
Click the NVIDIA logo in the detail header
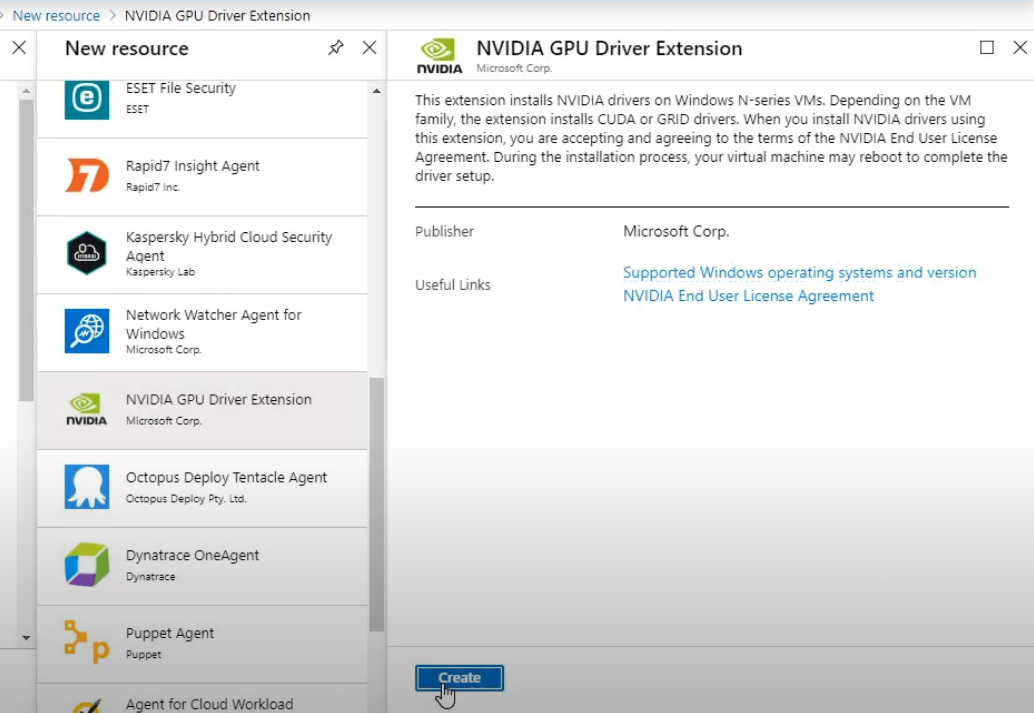pos(439,56)
